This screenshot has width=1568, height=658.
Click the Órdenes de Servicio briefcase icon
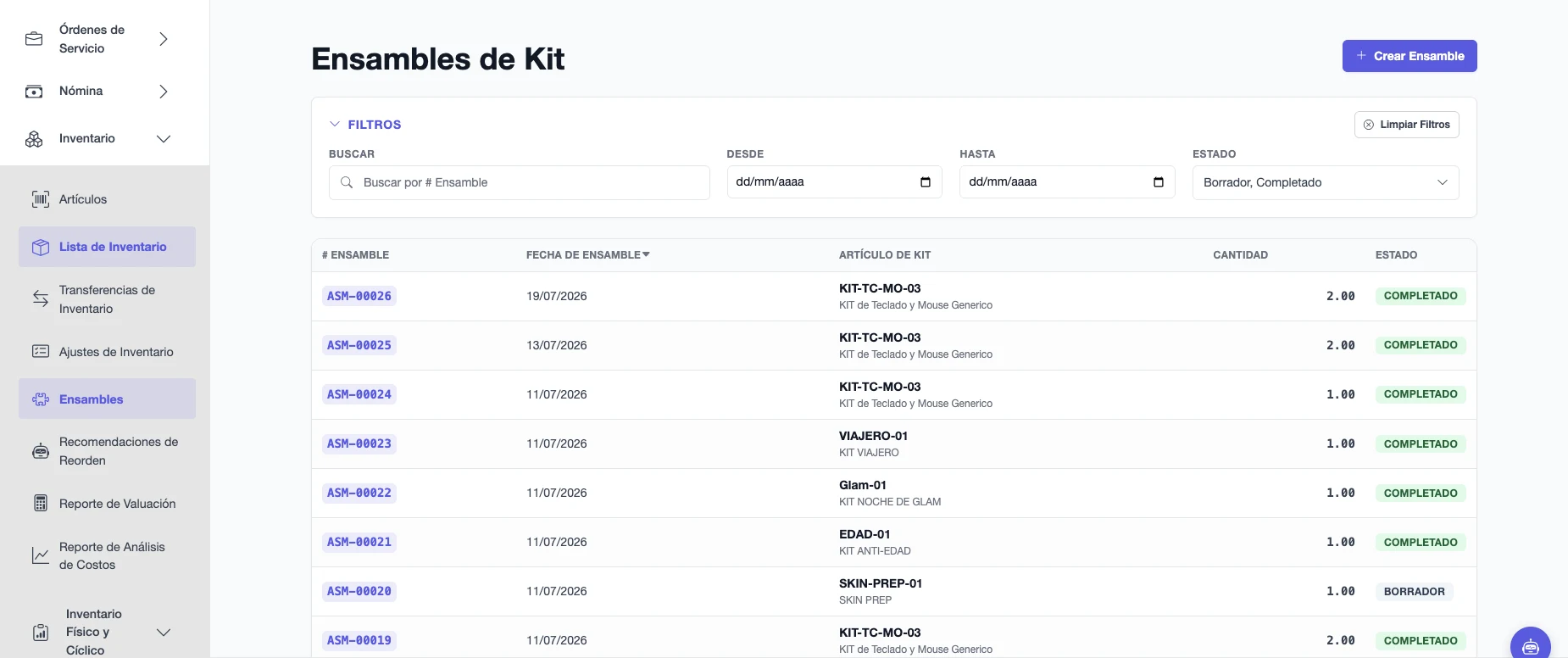click(34, 39)
